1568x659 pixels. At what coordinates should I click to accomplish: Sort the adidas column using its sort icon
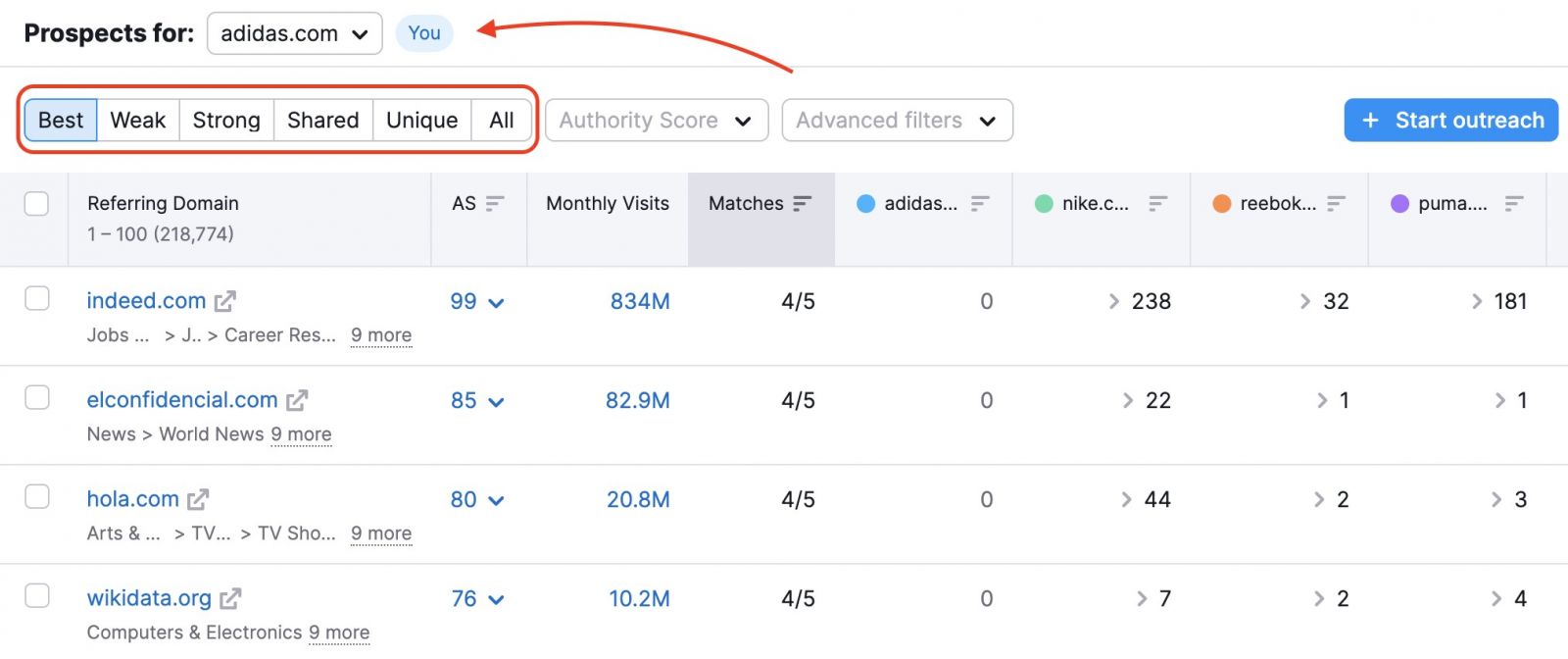(x=980, y=203)
